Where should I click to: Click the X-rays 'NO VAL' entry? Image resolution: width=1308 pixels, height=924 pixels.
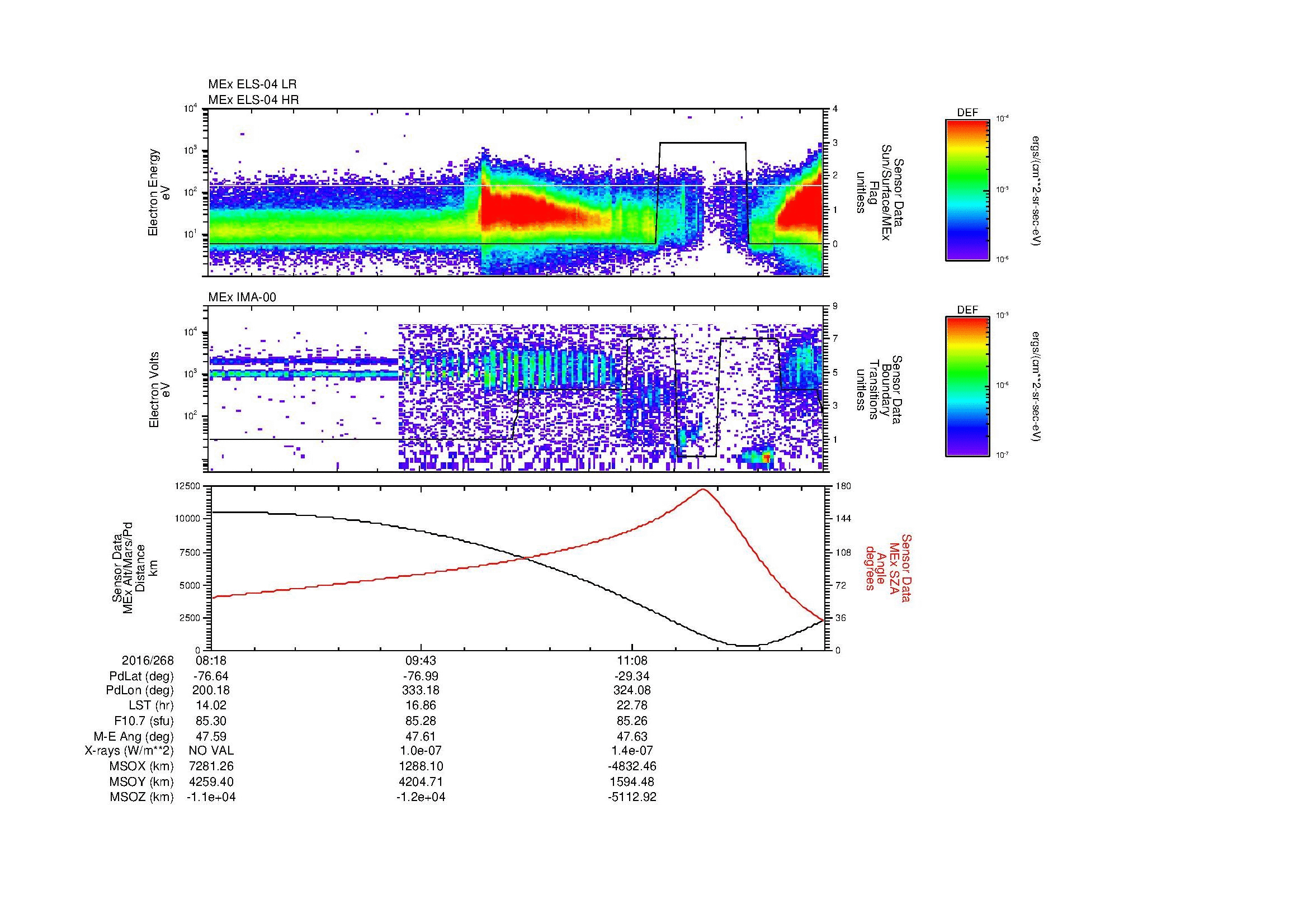click(211, 751)
